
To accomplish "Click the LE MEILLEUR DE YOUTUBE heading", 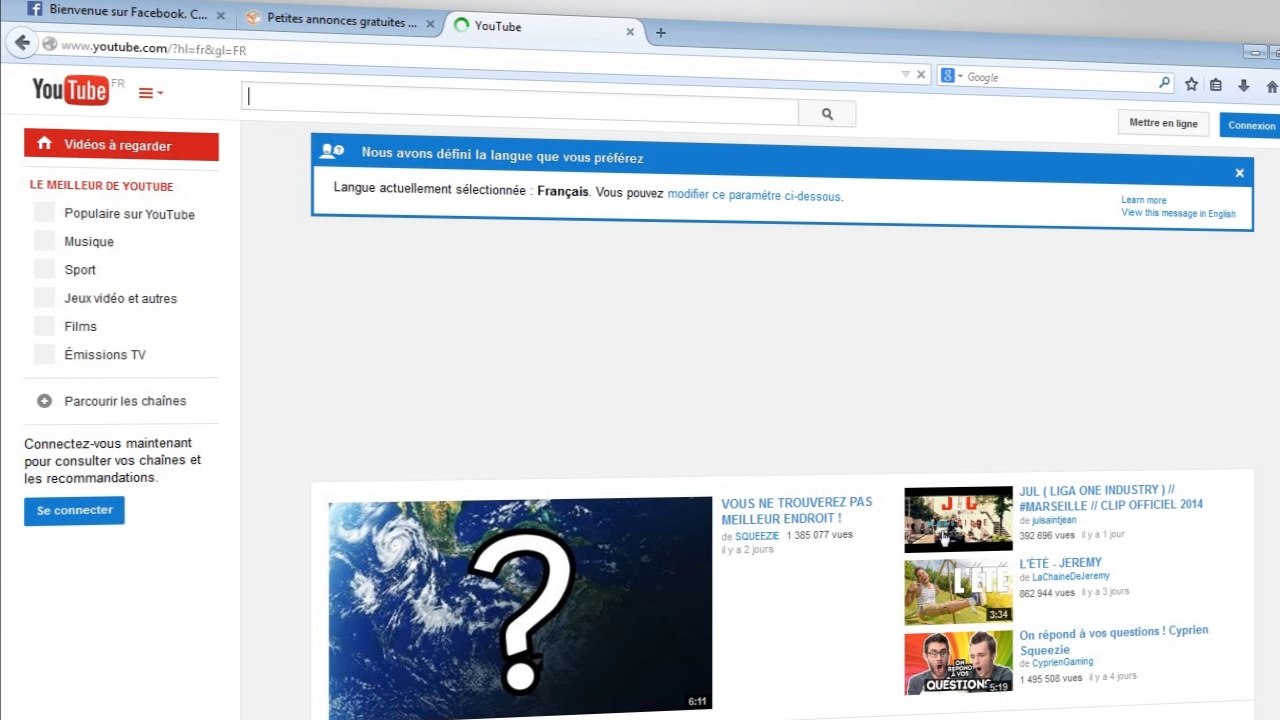I will point(101,186).
